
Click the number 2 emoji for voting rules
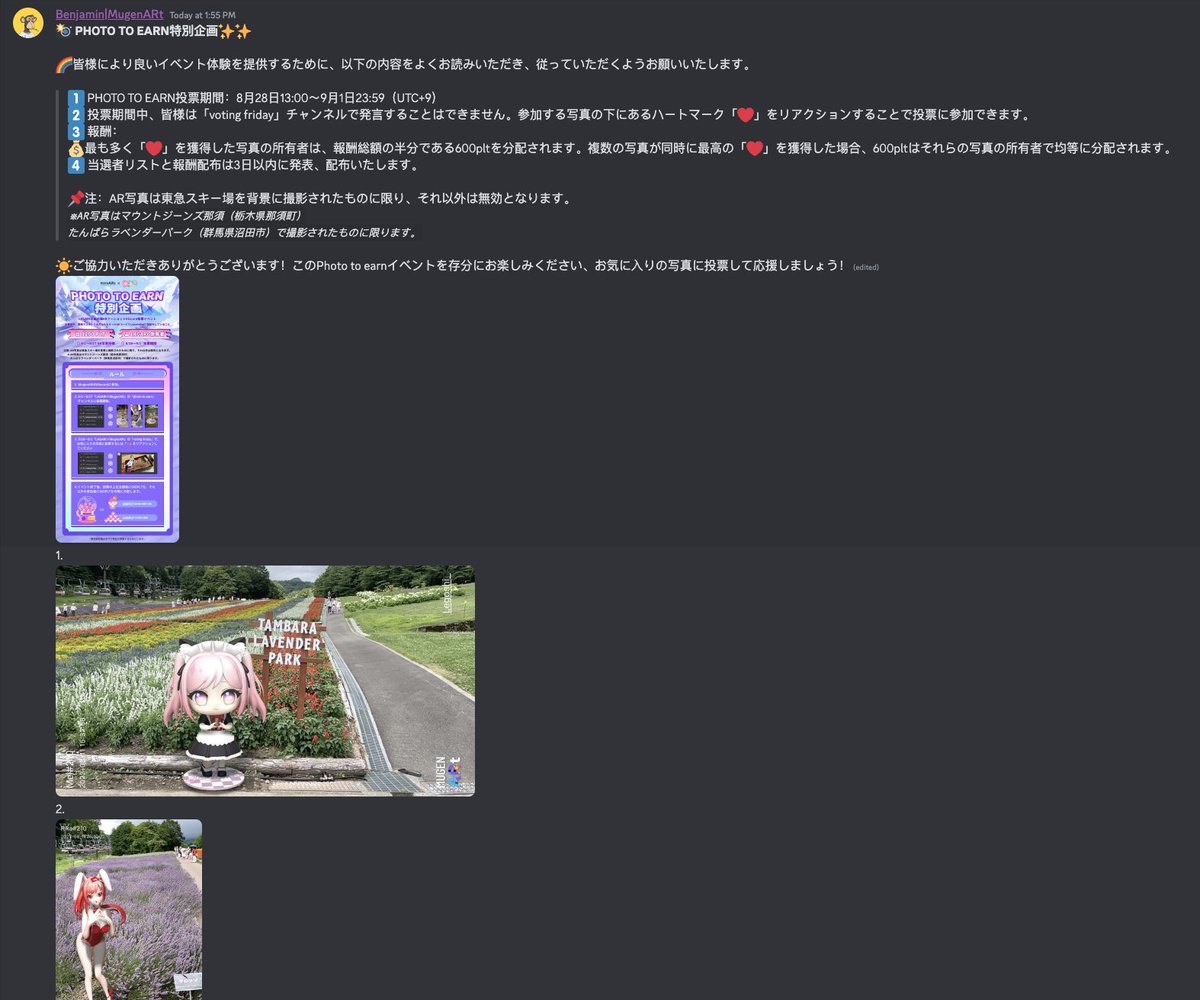tap(76, 115)
